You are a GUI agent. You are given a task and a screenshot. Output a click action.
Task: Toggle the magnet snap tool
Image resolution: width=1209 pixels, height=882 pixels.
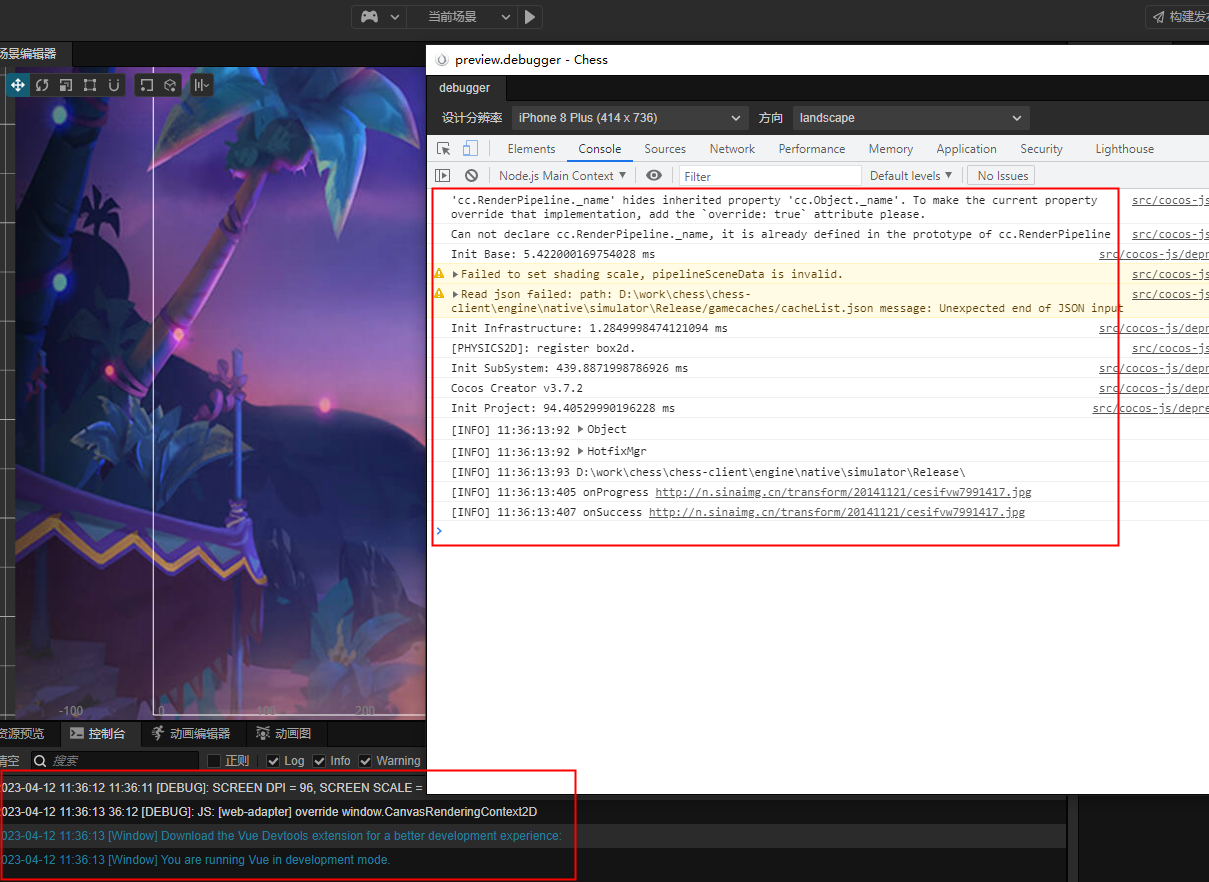click(x=114, y=85)
